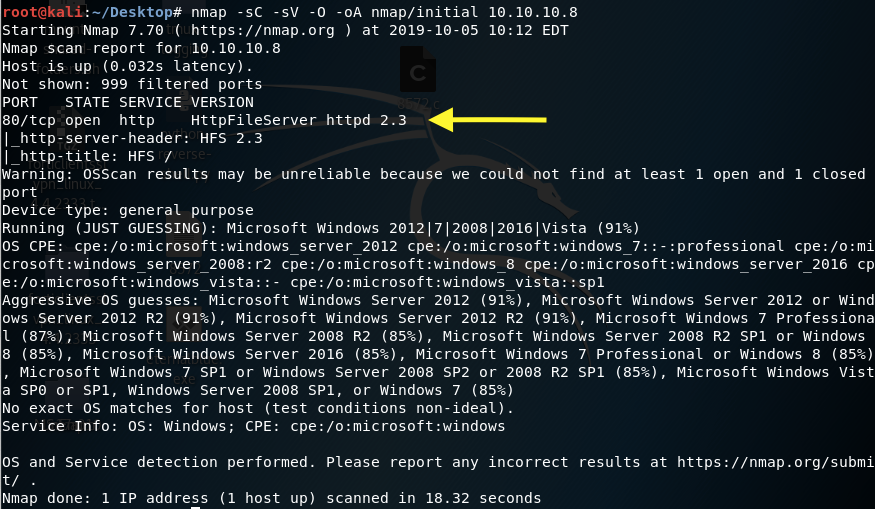Click the 'Not shown: 999 filtered ports' line
This screenshot has width=875, height=509.
pyautogui.click(x=132, y=84)
